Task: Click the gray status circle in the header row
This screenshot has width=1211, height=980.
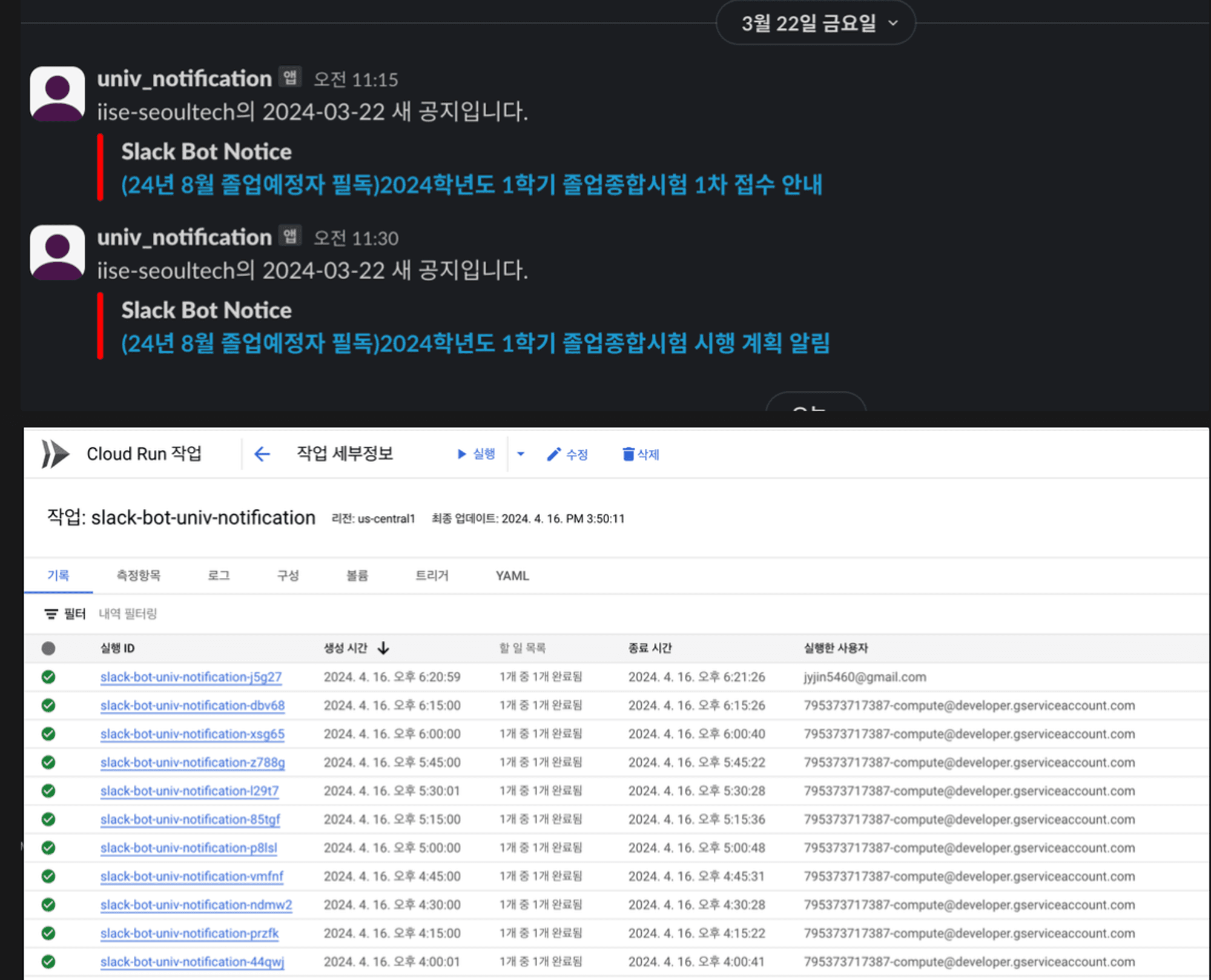Action: [48, 649]
